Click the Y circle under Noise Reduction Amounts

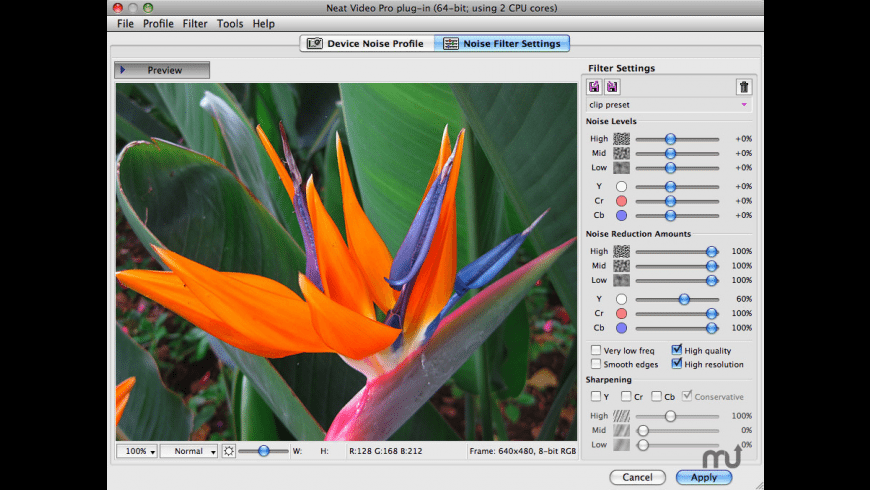621,299
